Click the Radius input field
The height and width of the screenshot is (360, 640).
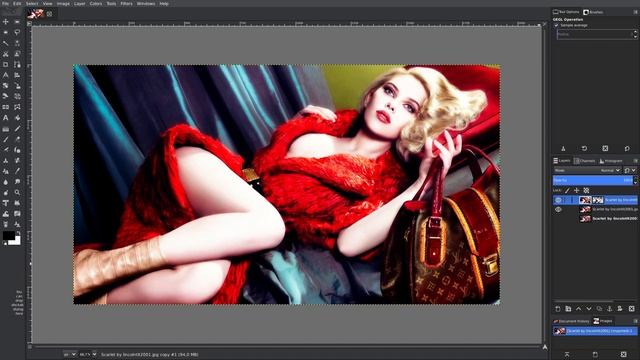pos(594,34)
